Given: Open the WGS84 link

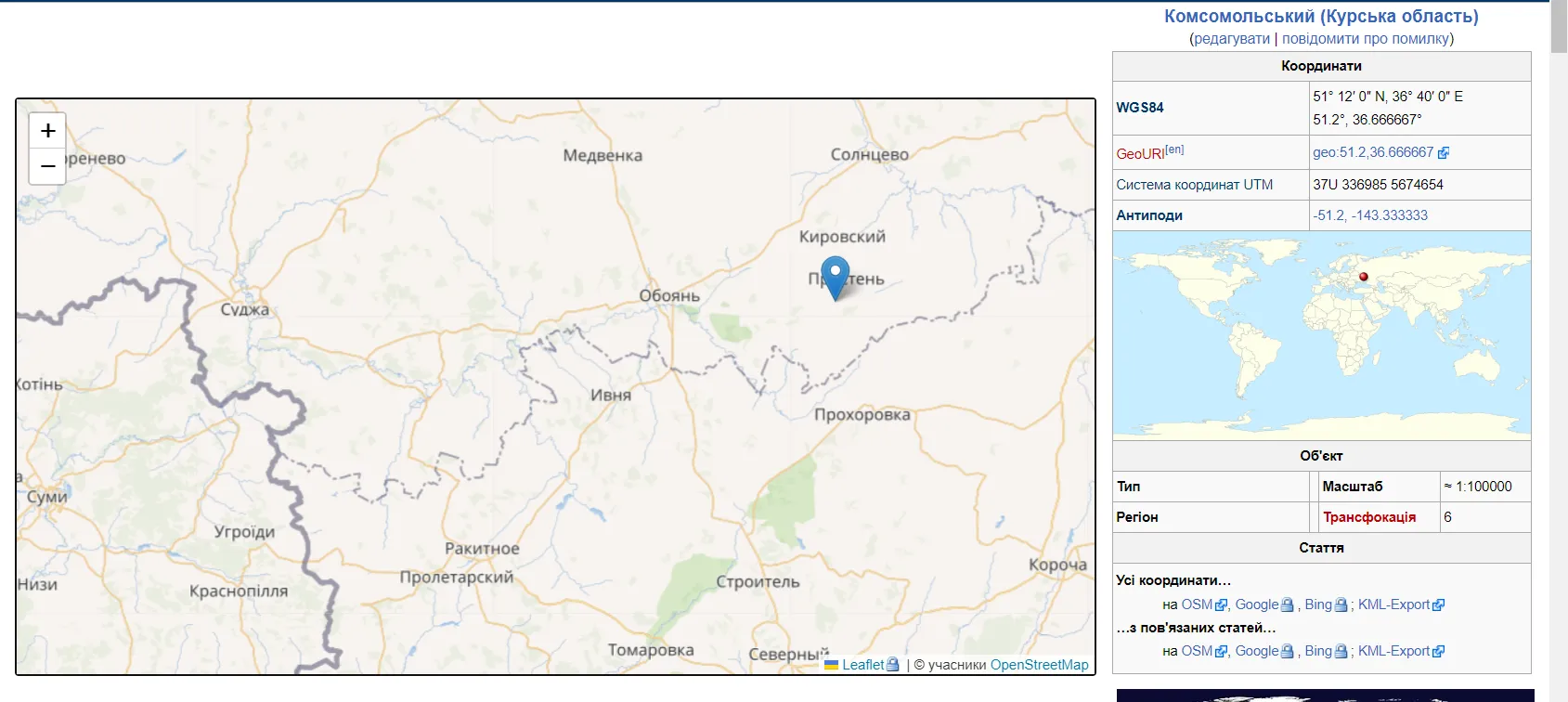Looking at the screenshot, I should 1139,108.
